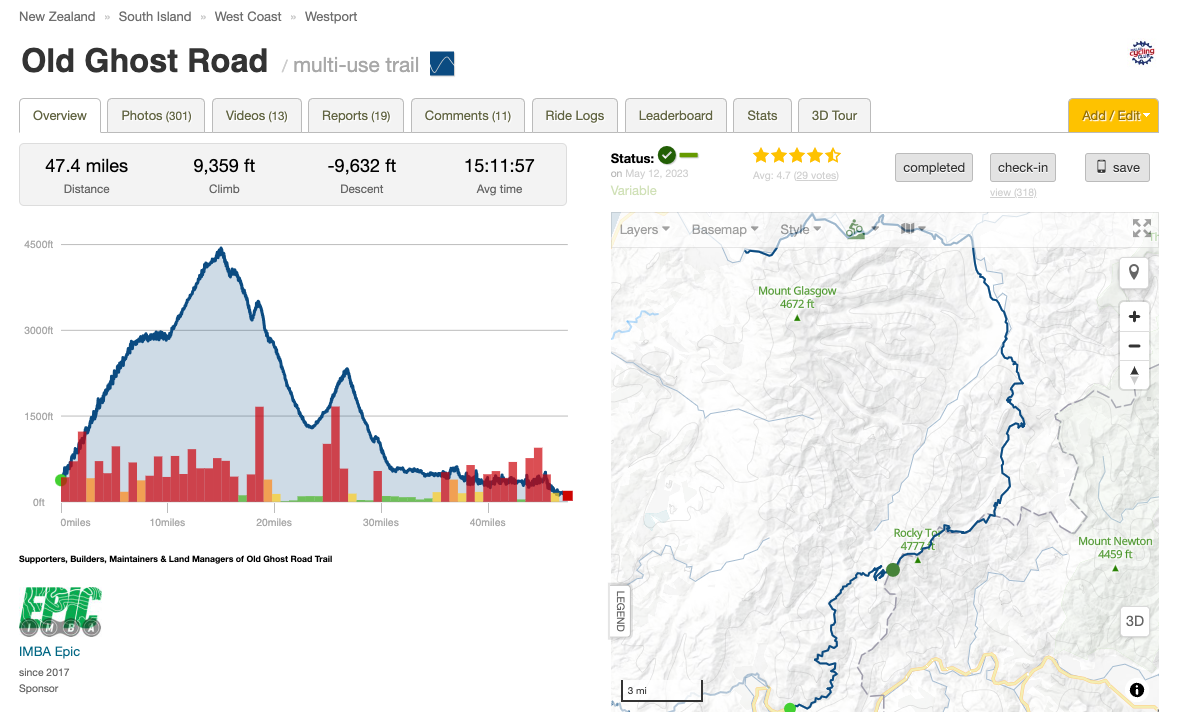
Task: Expand the map to fullscreen
Action: pos(1141,228)
